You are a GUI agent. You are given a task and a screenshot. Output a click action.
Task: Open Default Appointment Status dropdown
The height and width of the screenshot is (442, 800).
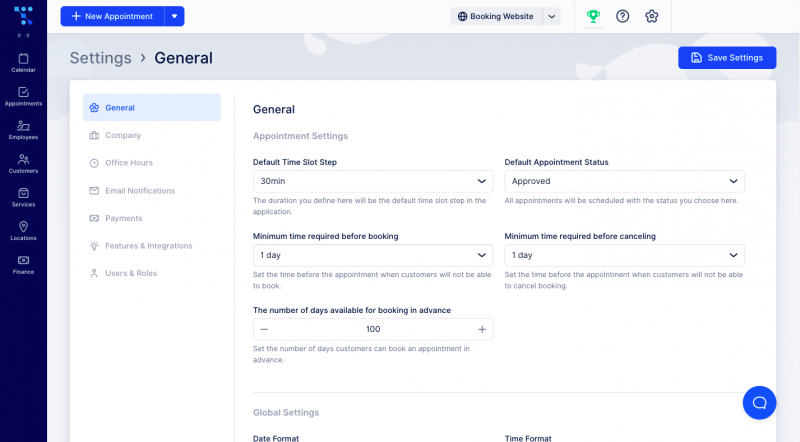coord(624,181)
